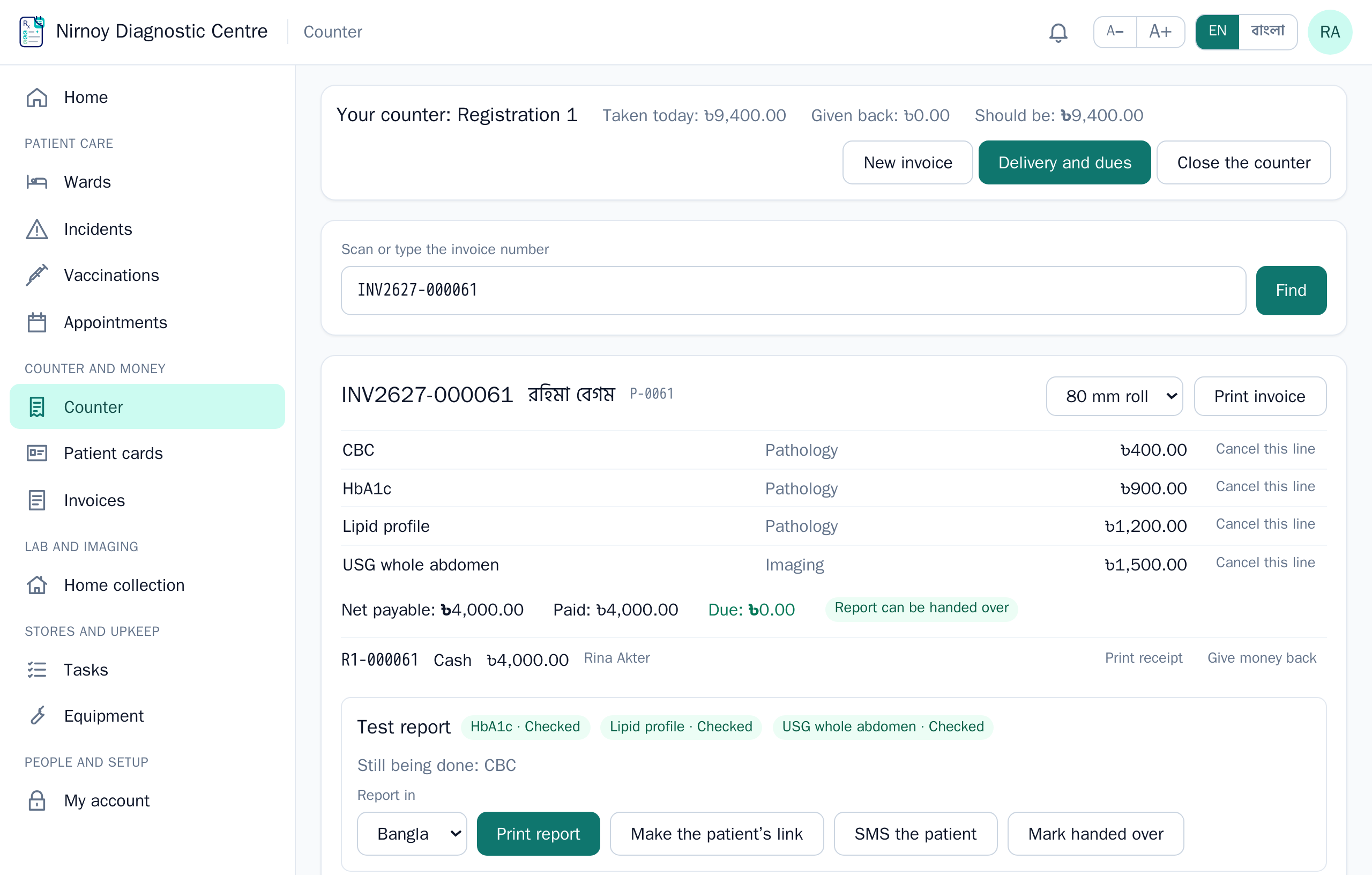Switch language to বাংলা
Image resolution: width=1372 pixels, height=875 pixels.
tap(1267, 31)
